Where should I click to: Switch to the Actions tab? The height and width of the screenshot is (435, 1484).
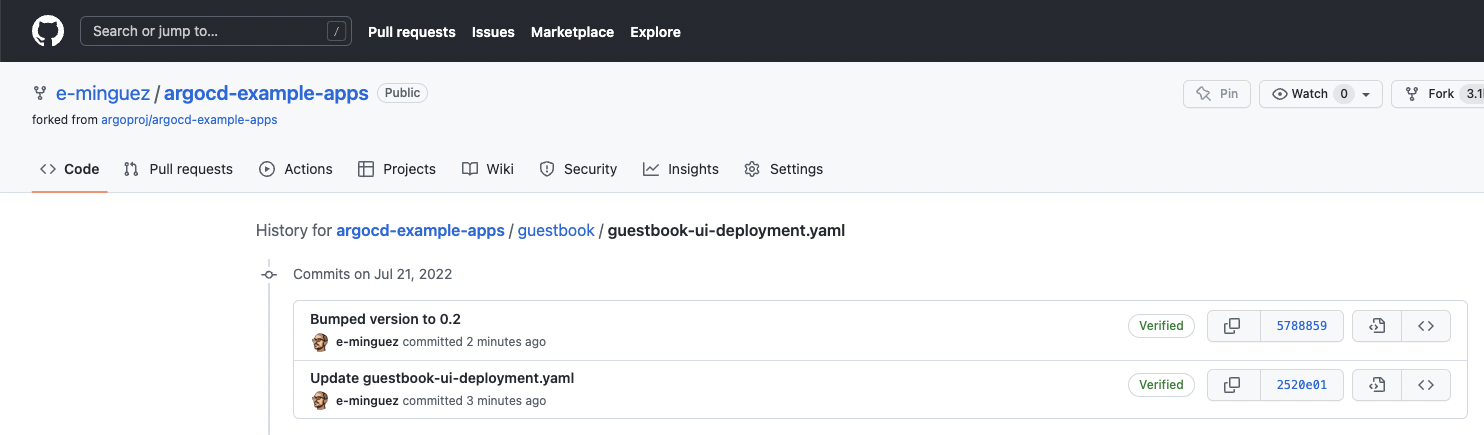pyautogui.click(x=296, y=169)
